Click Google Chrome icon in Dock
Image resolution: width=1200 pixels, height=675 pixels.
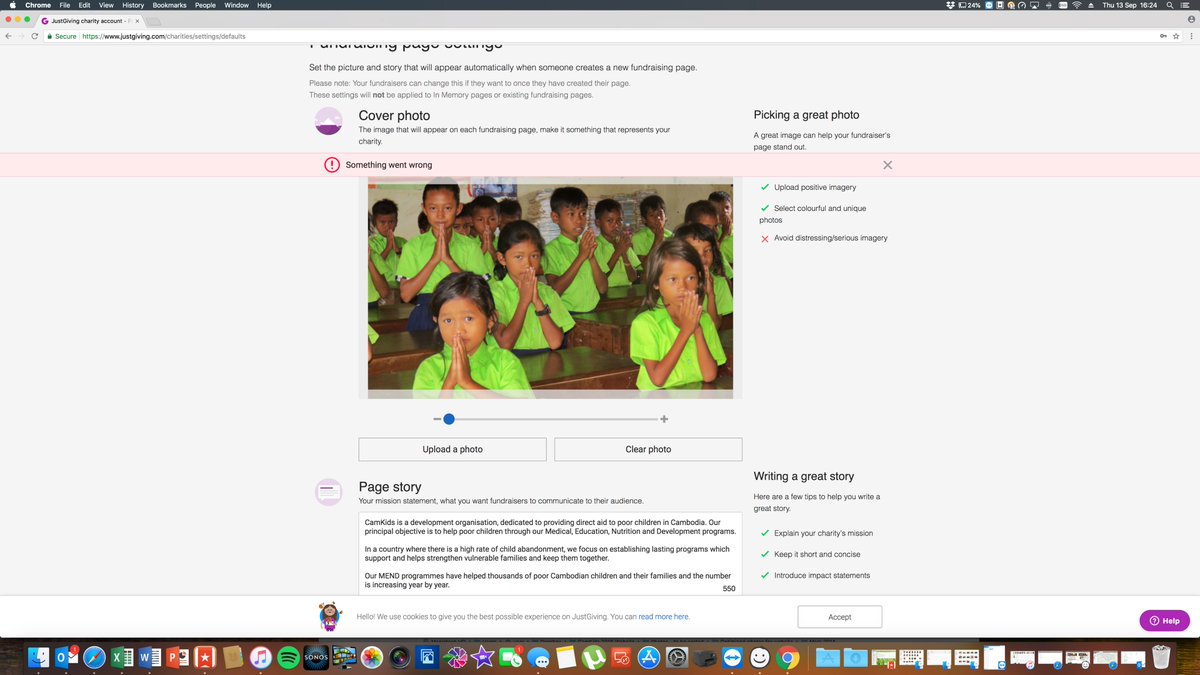coord(788,657)
